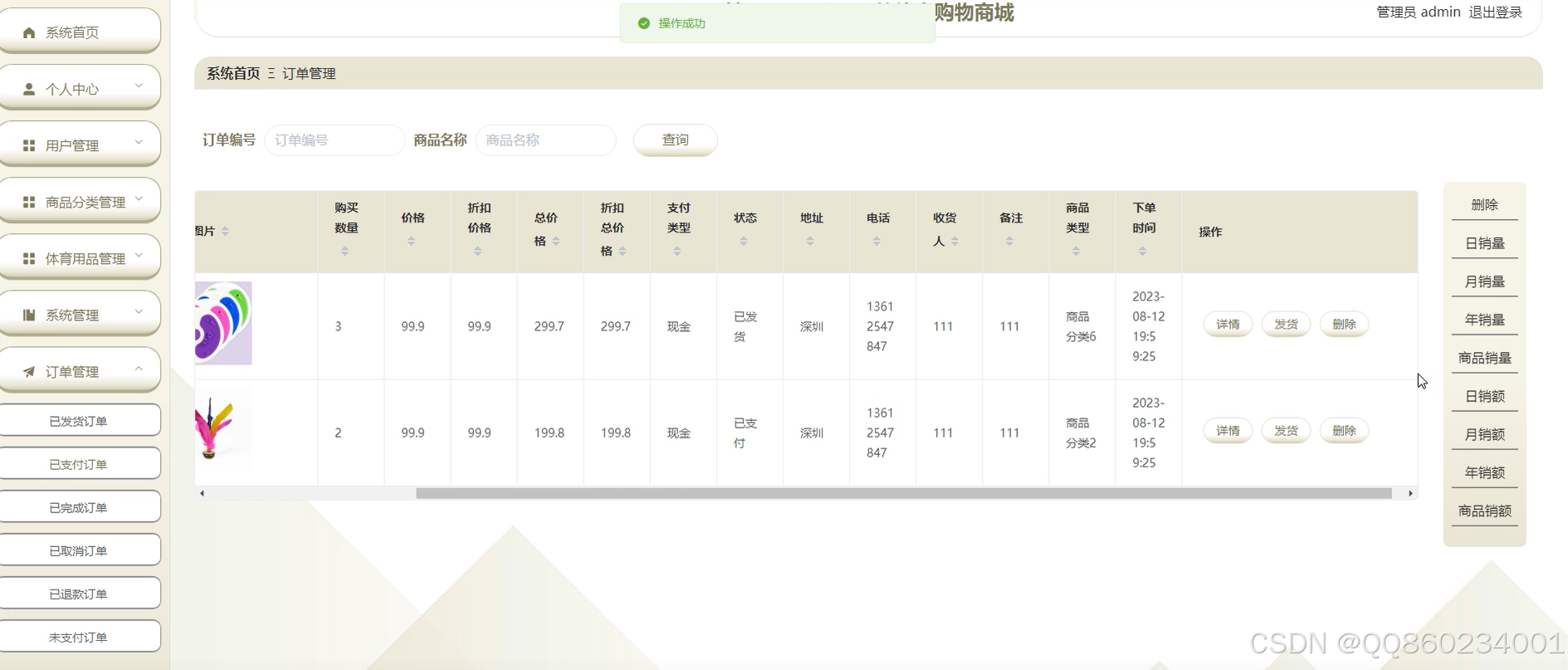Delete the 商品分类2 order row
Screen dimensions: 1568x670
1344,430
